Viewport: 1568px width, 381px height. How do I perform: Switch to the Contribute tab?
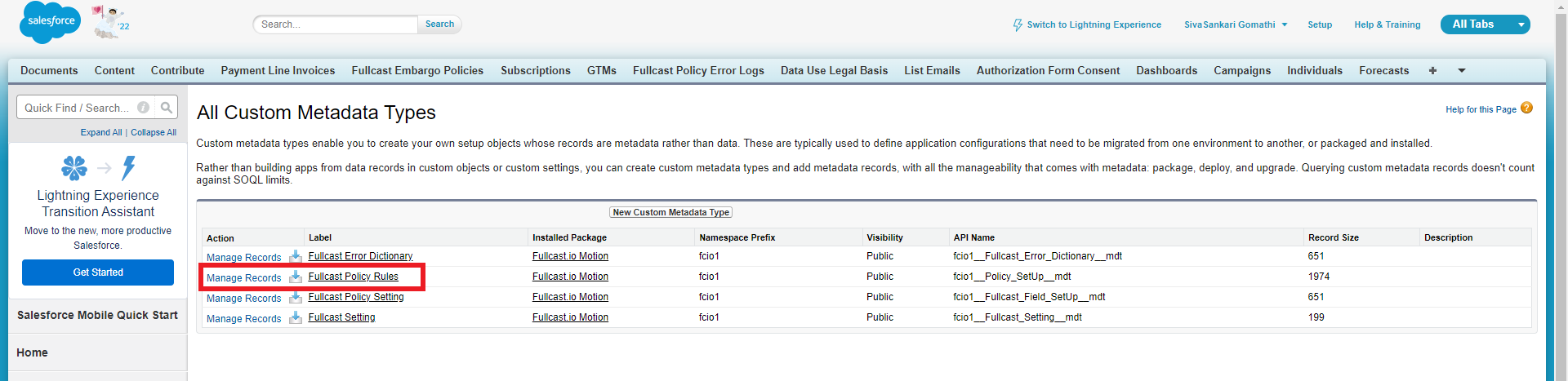[x=177, y=70]
